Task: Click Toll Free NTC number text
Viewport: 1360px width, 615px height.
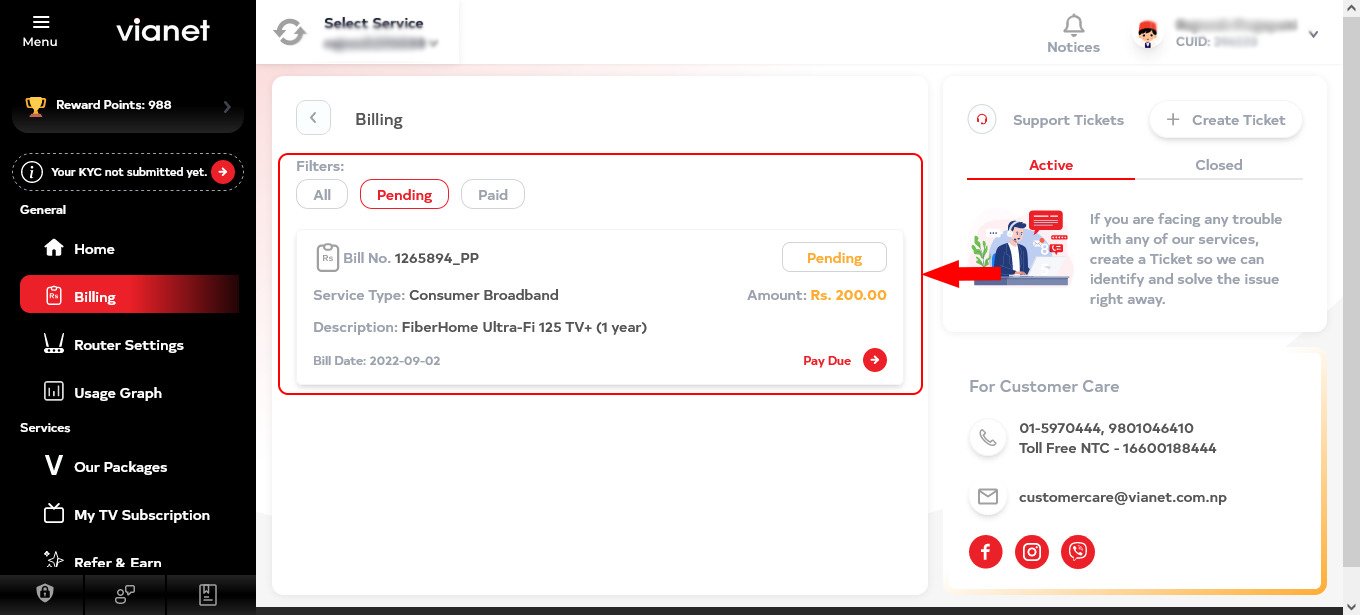Action: point(1118,448)
